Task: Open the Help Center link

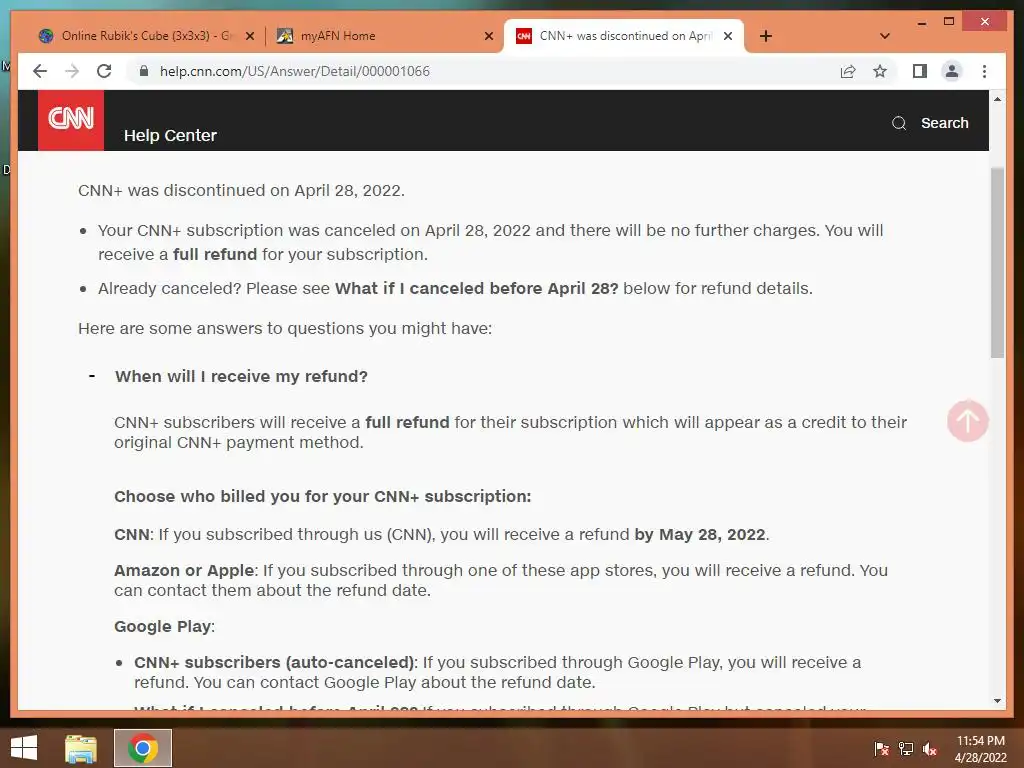Action: [170, 135]
